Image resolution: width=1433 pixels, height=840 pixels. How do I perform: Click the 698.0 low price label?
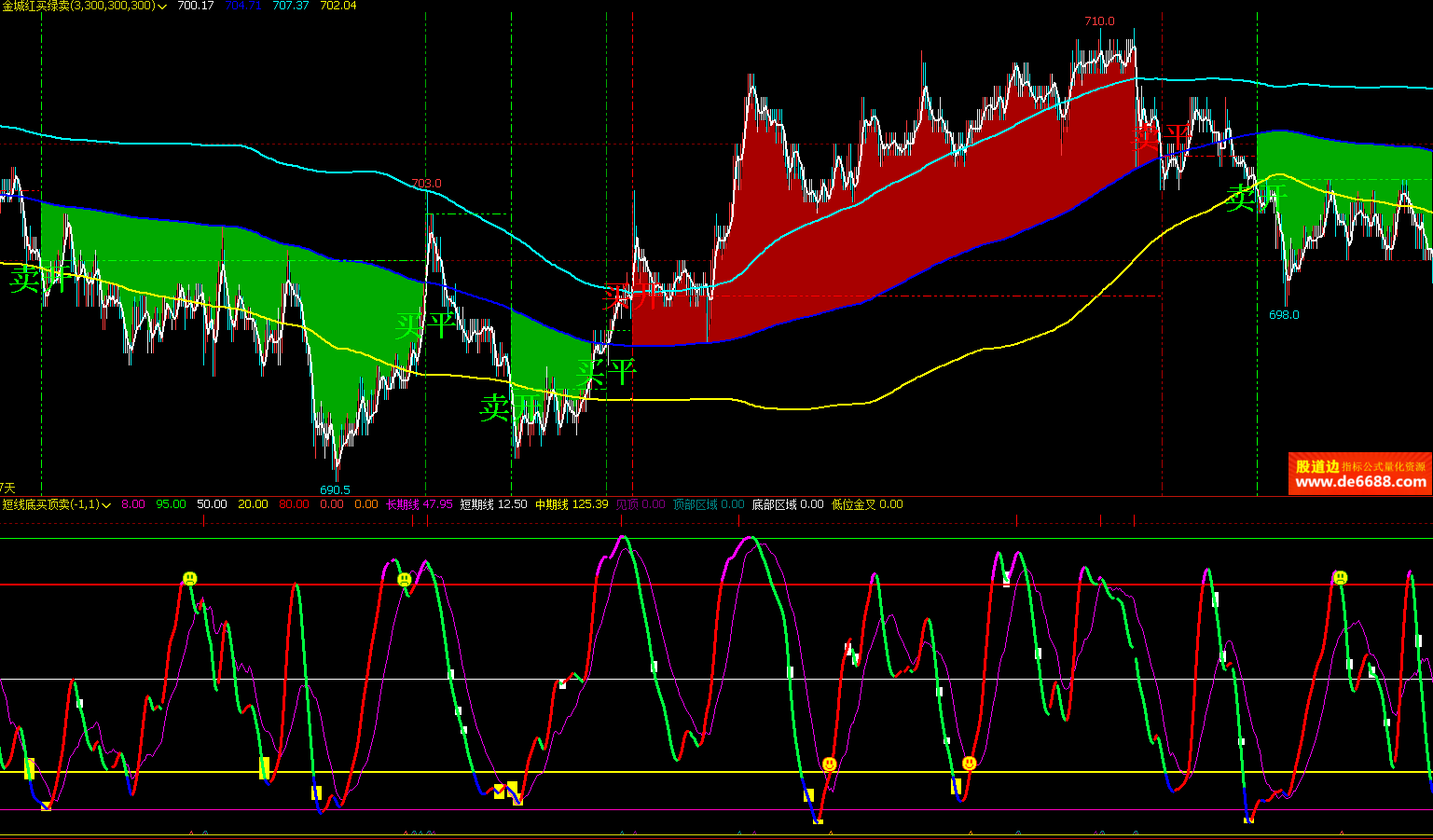pyautogui.click(x=1284, y=315)
